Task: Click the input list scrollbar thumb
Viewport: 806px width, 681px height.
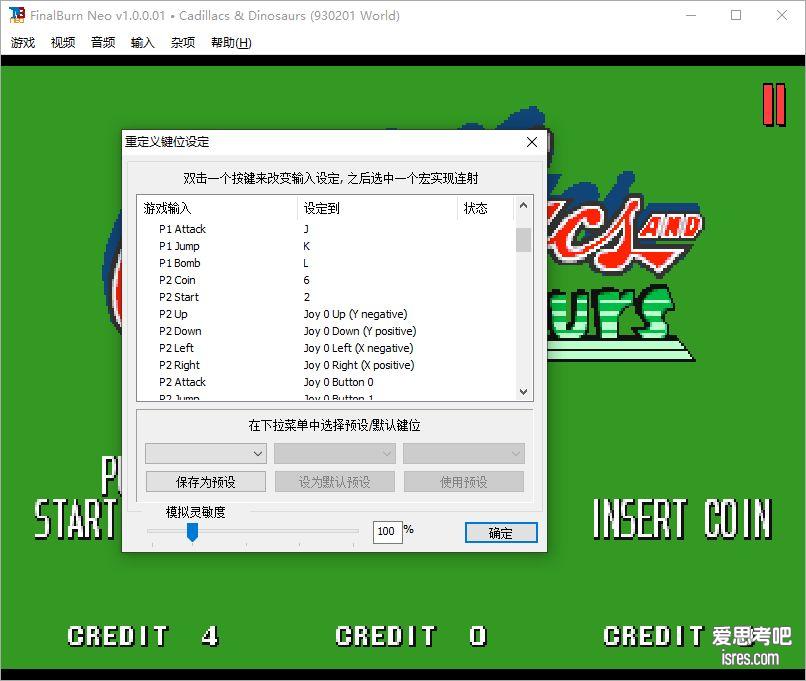Action: 523,240
